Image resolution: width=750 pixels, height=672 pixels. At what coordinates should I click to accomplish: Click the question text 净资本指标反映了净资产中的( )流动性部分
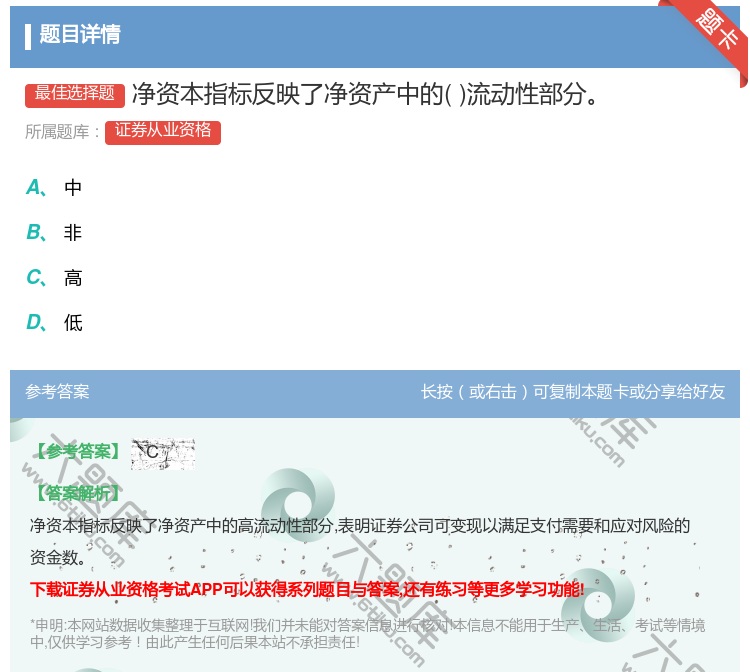[365, 94]
